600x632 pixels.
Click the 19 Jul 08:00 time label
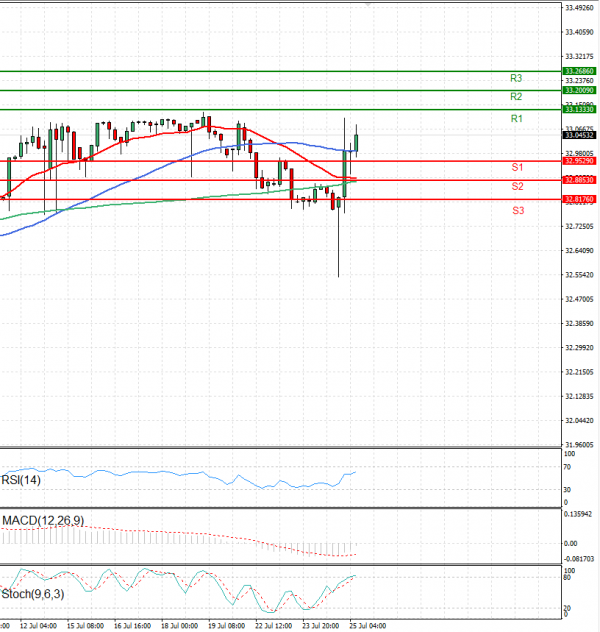226,626
